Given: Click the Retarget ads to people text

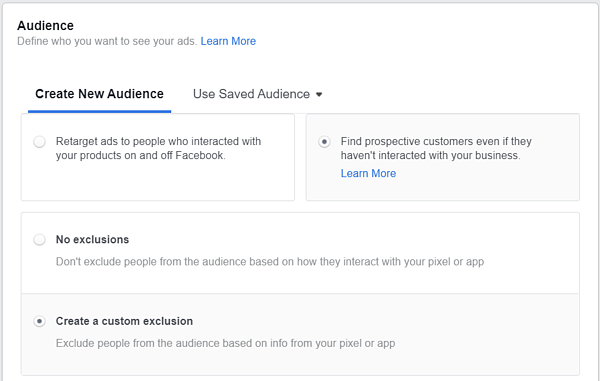Looking at the screenshot, I should pyautogui.click(x=158, y=148).
